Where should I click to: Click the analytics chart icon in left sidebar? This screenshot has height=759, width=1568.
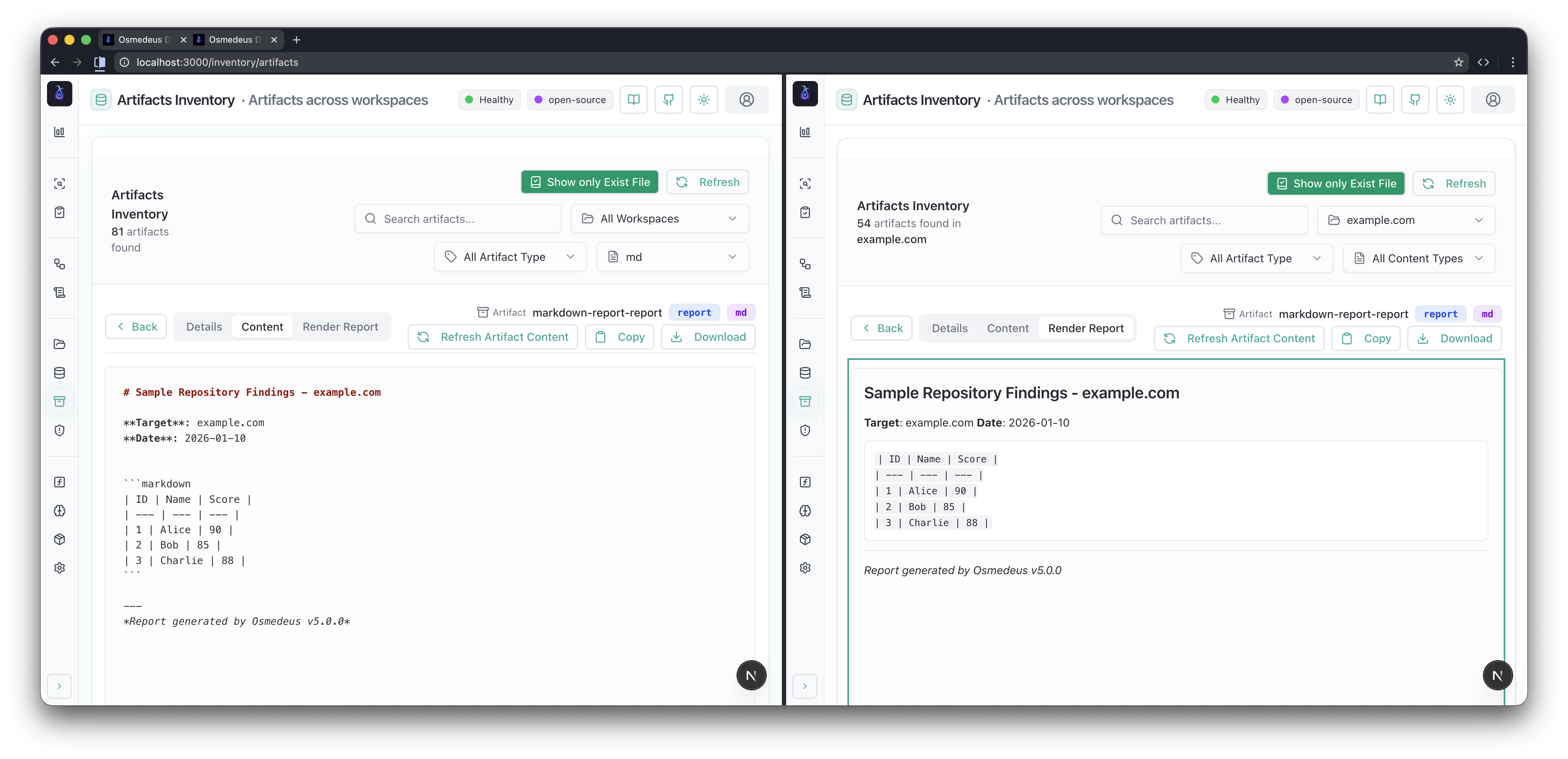click(x=60, y=132)
